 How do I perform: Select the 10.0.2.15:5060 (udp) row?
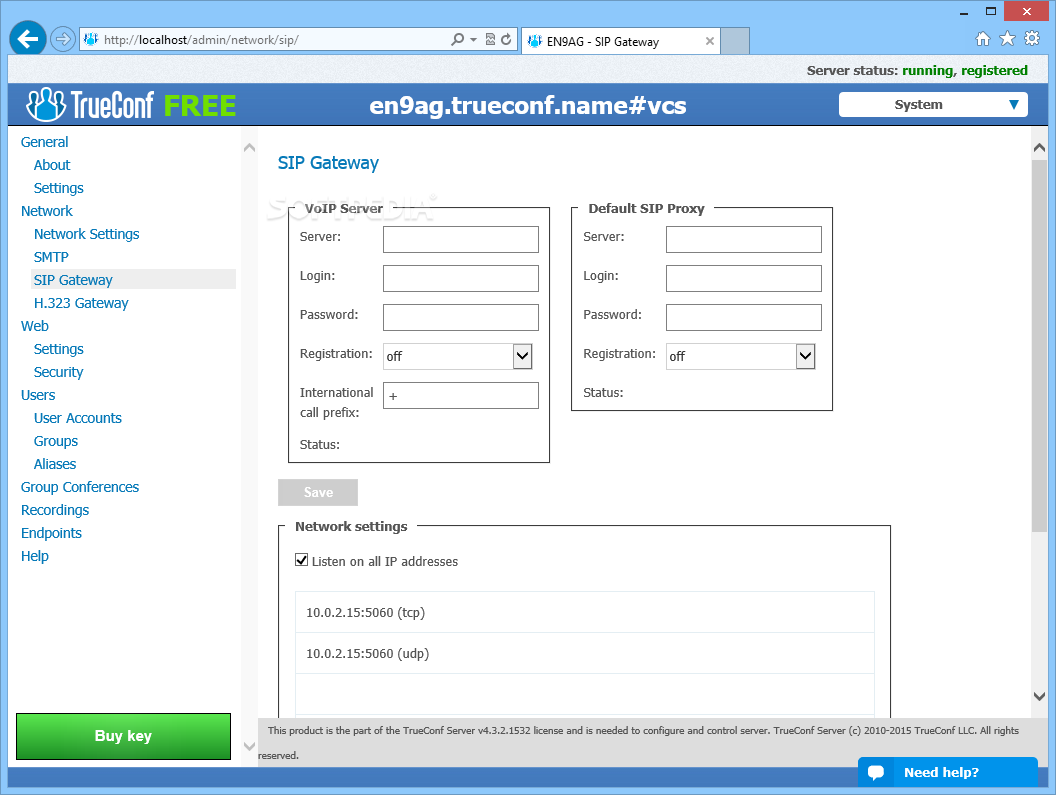pos(585,654)
